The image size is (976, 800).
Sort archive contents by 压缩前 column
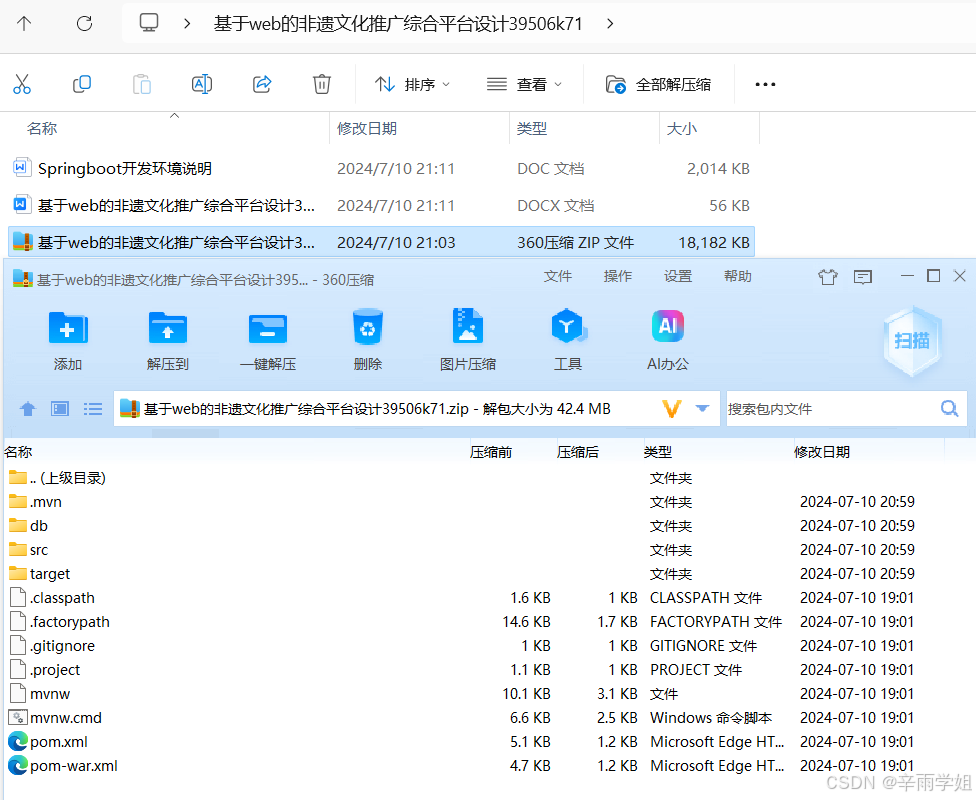point(490,452)
